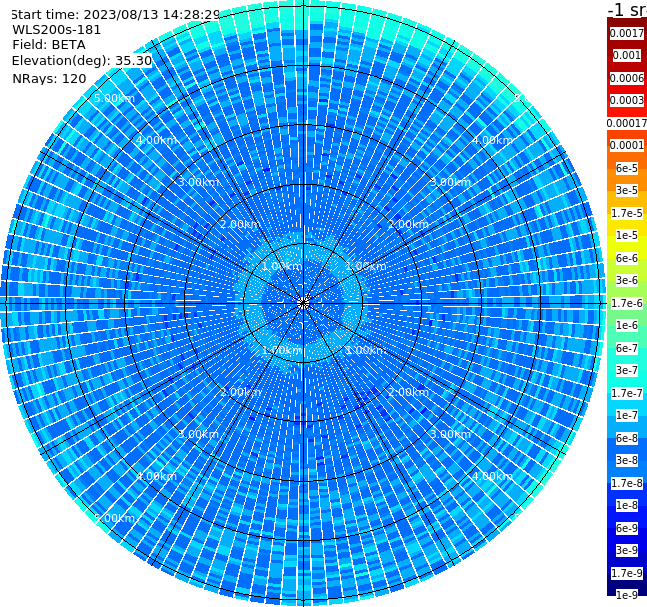Click the lower-left 4.00km range label
Viewport: 647px width, 607px height.
156,476
